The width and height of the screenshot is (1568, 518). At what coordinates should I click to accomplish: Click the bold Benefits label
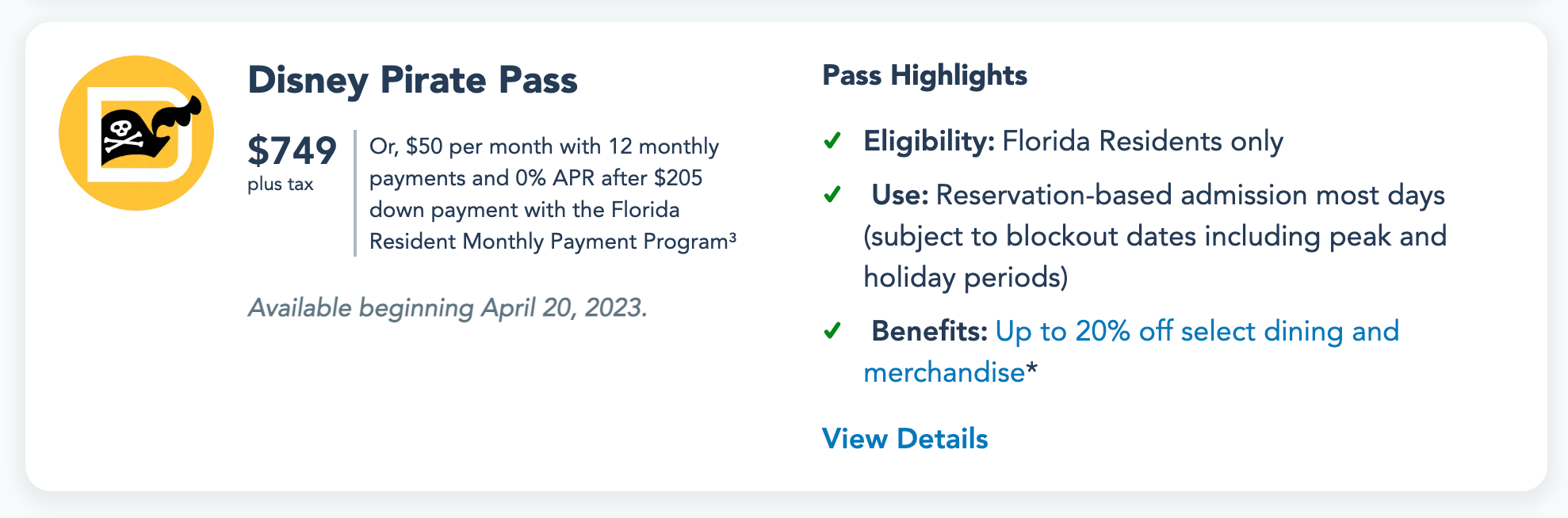point(929,331)
